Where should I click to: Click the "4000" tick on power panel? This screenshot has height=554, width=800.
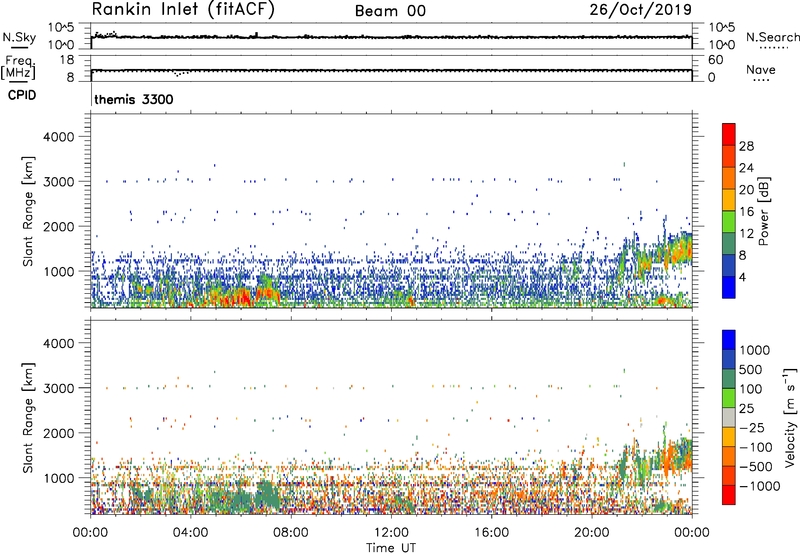pos(59,137)
